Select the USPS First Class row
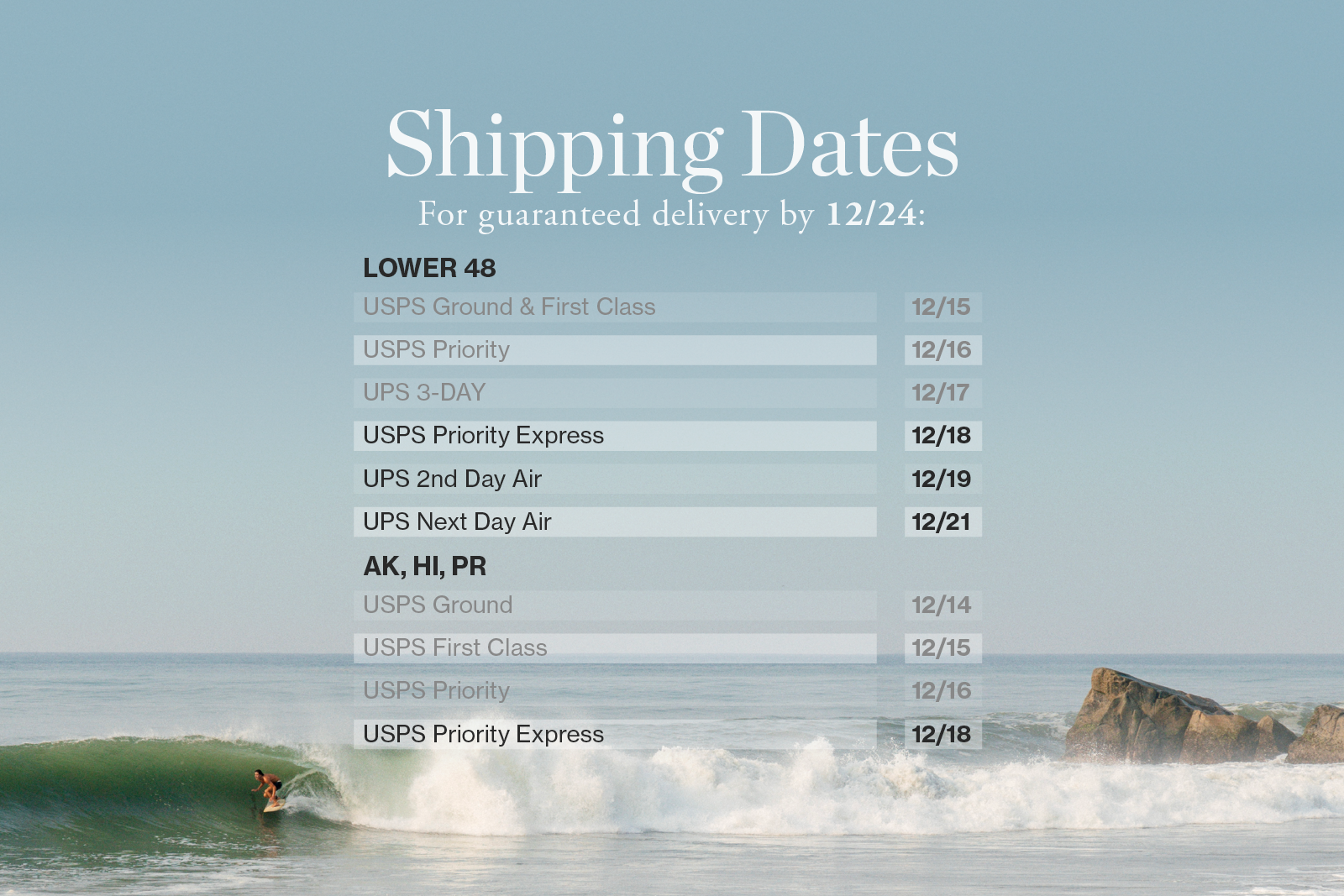The image size is (1344, 896). point(614,648)
